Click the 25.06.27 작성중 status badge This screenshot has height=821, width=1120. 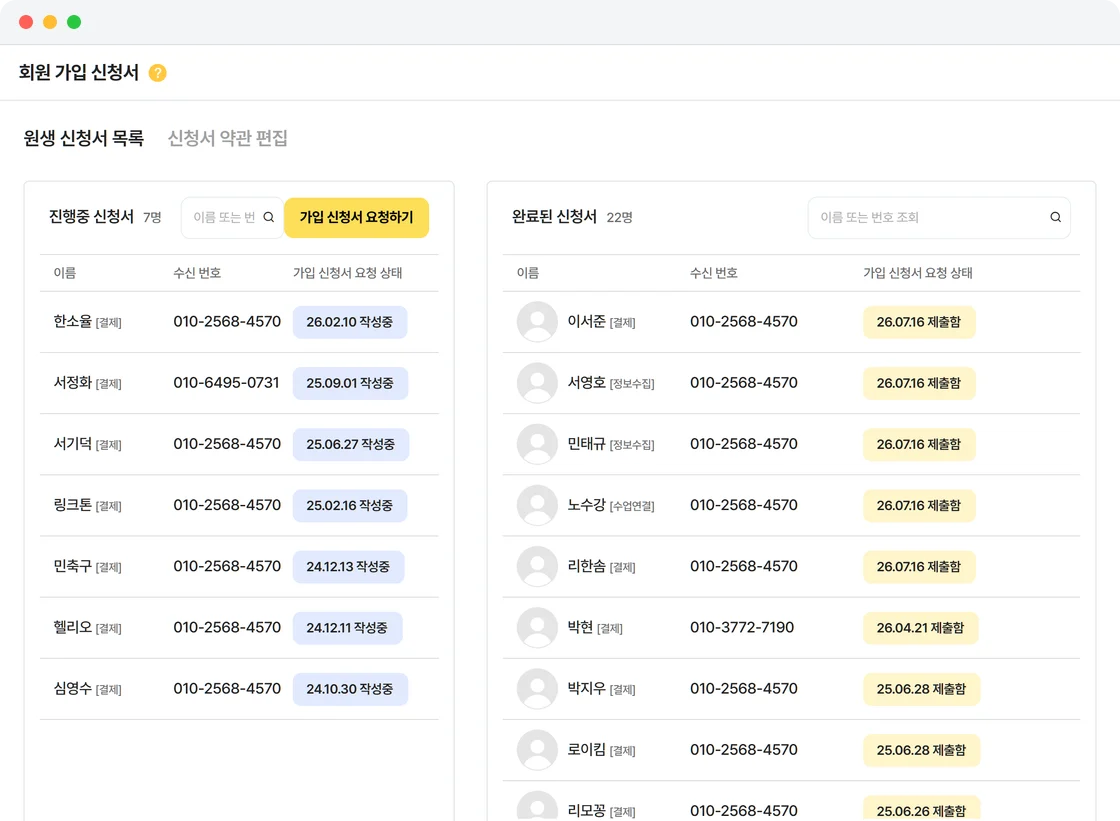click(351, 444)
